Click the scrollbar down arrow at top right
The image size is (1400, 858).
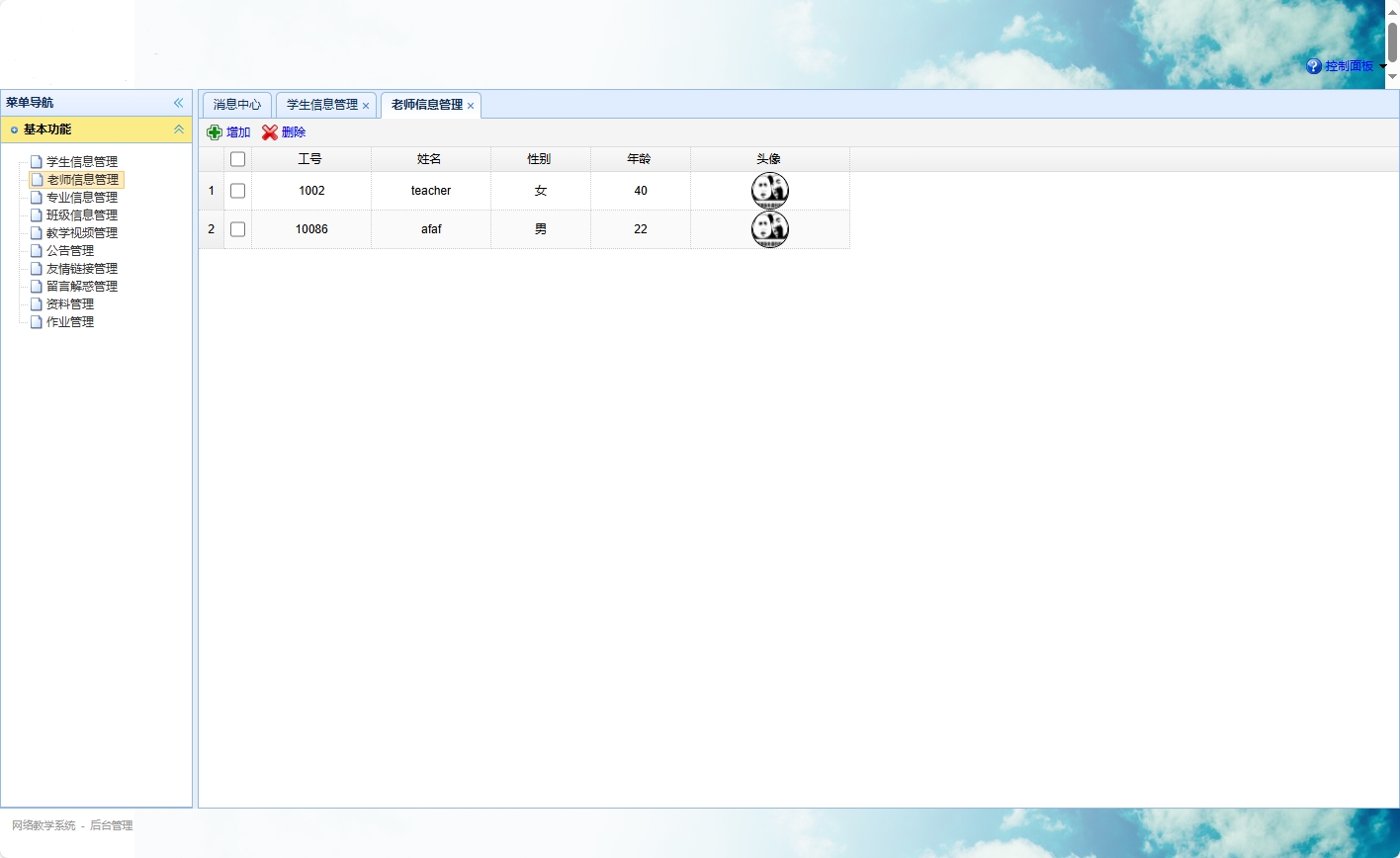(1392, 76)
